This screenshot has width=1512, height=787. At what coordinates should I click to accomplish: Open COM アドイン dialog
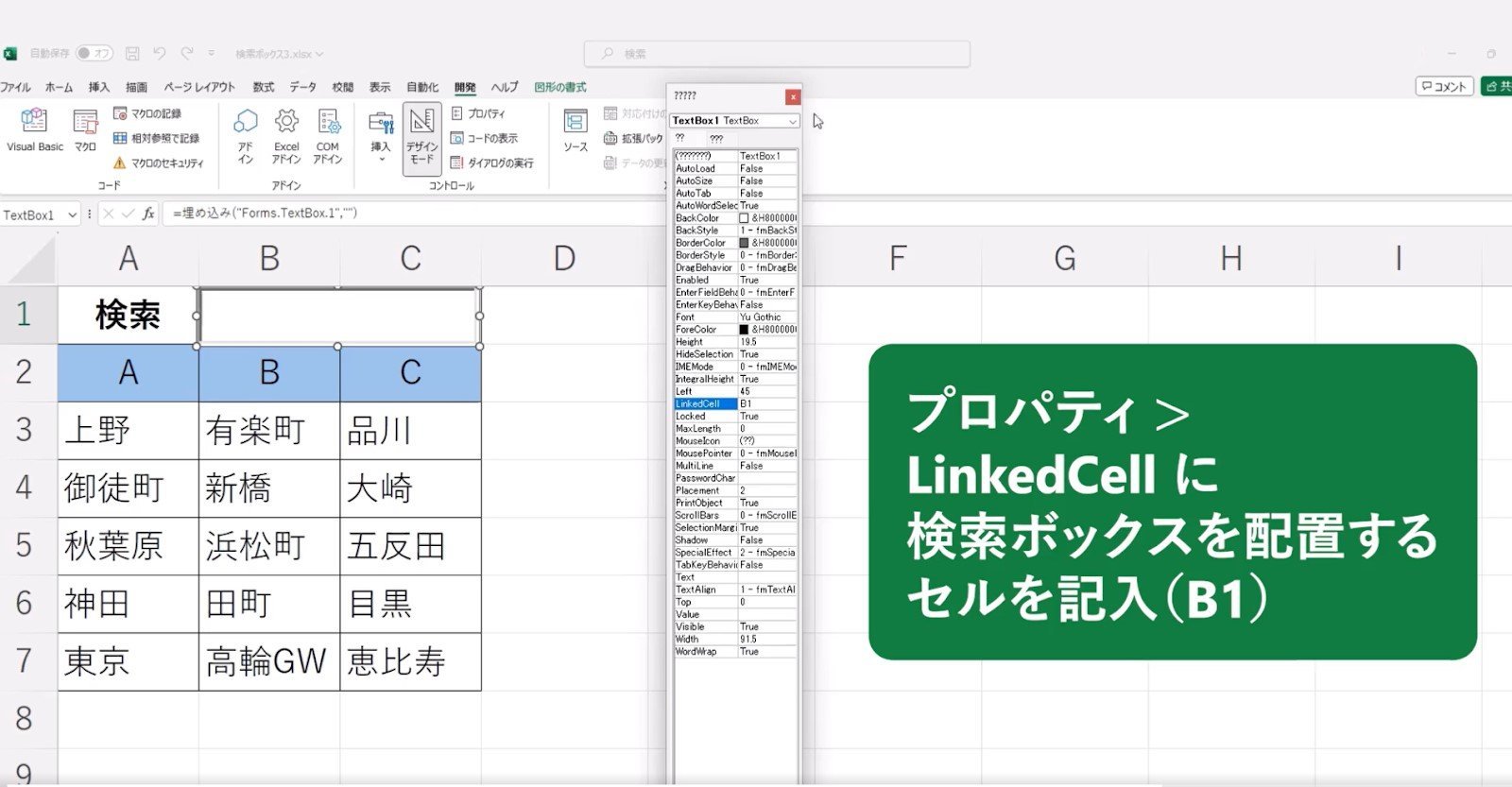(328, 135)
